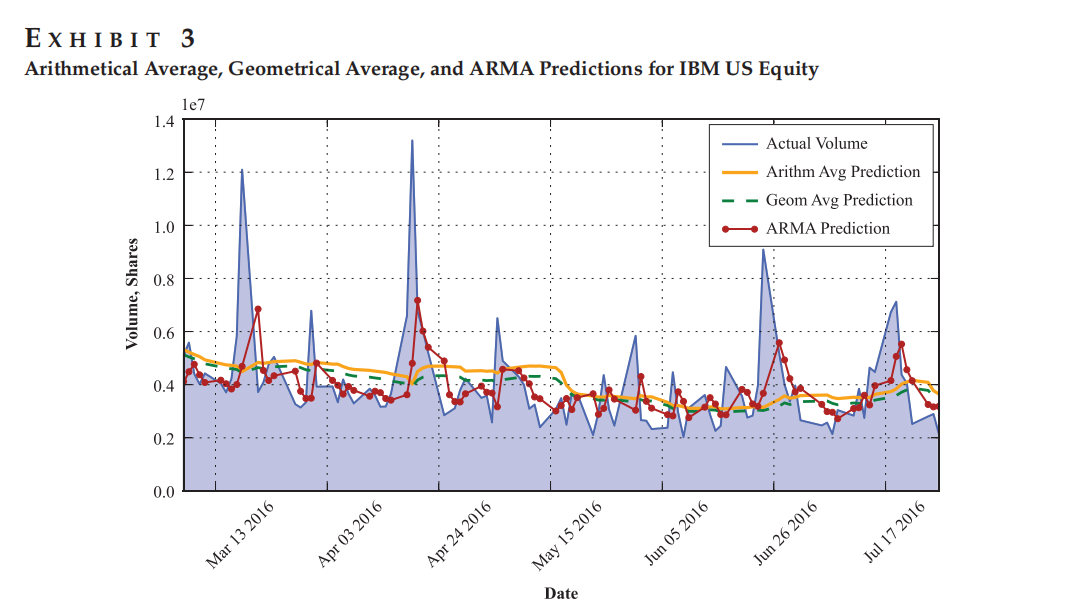Click the ARMA Prediction legend label

tap(828, 229)
